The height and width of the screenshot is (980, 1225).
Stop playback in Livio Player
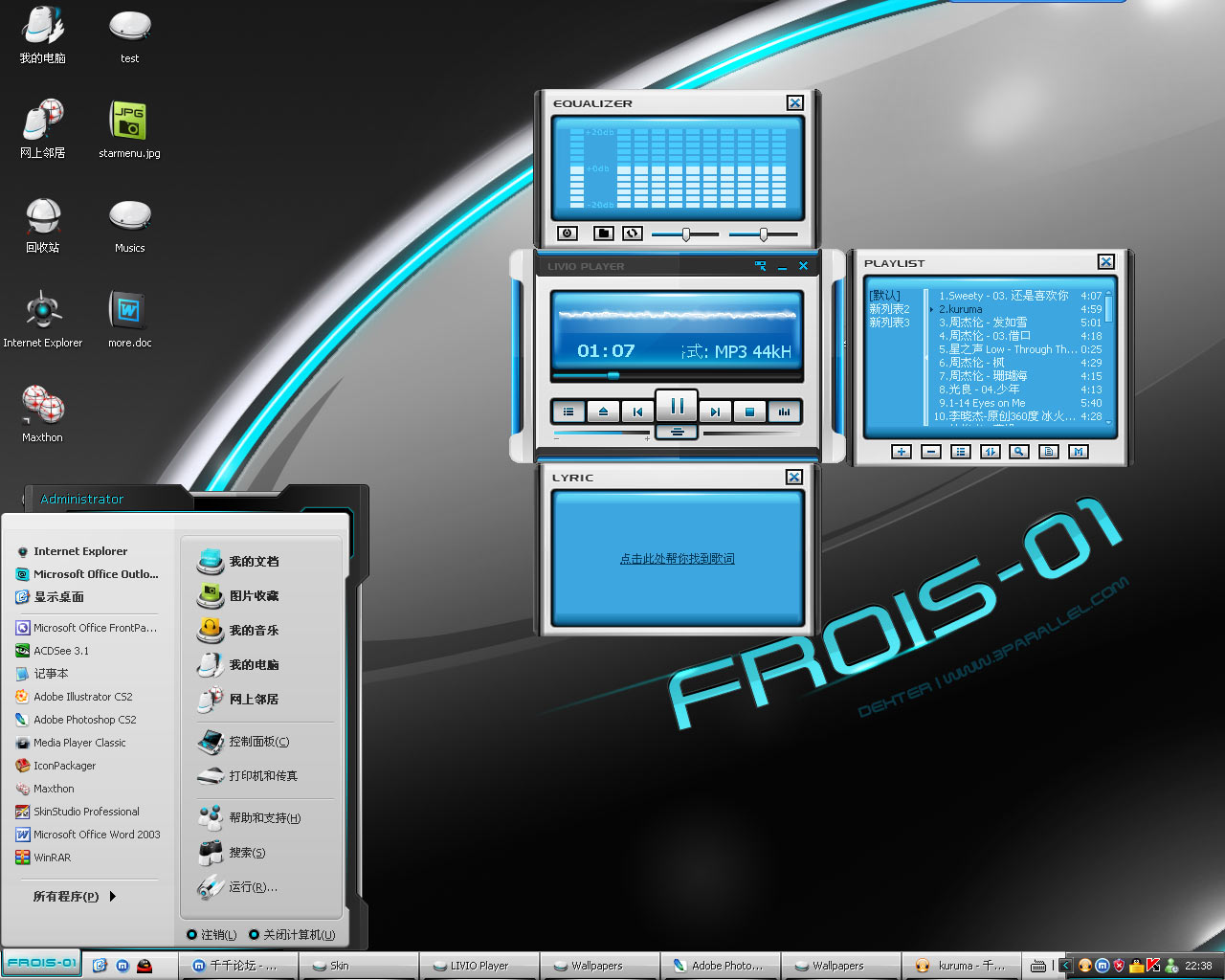749,412
